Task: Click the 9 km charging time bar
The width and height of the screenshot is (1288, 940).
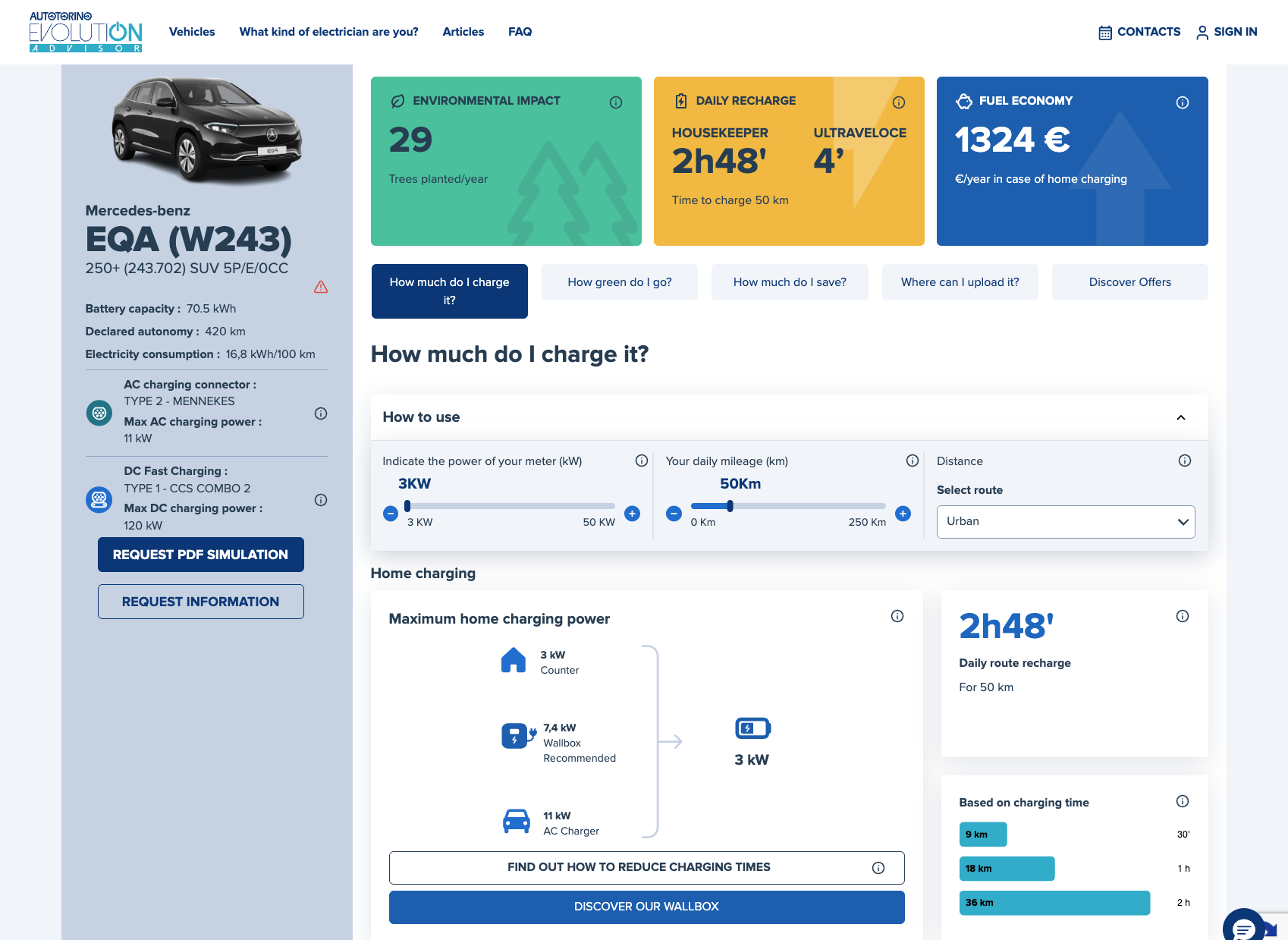Action: click(983, 835)
